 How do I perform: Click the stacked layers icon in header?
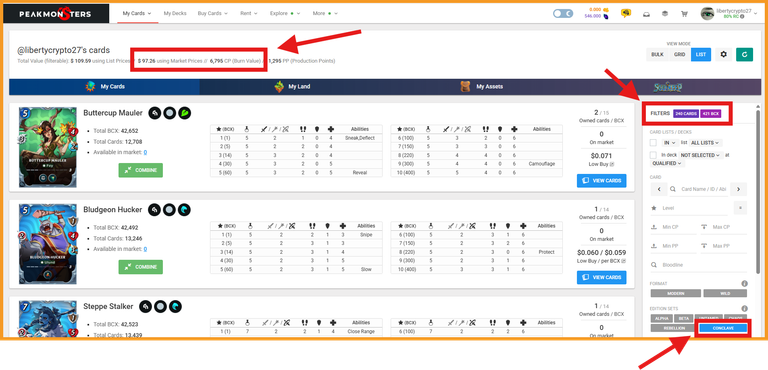(x=665, y=14)
